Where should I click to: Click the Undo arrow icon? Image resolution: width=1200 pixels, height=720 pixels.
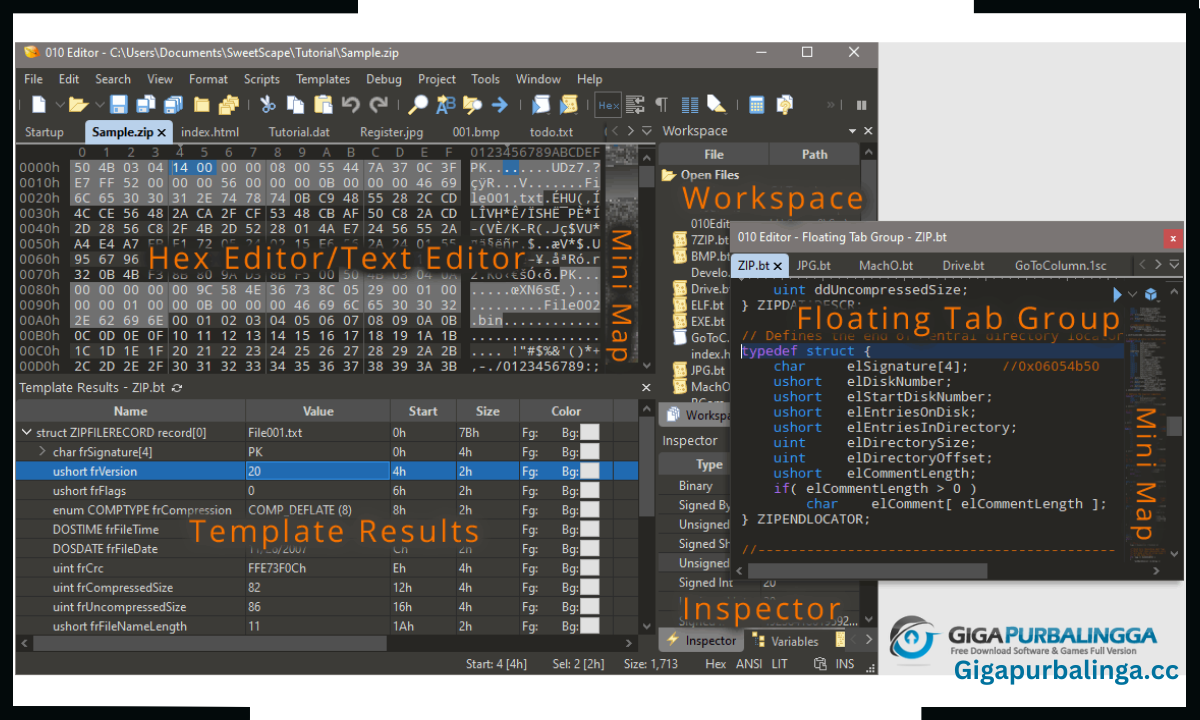[x=351, y=104]
